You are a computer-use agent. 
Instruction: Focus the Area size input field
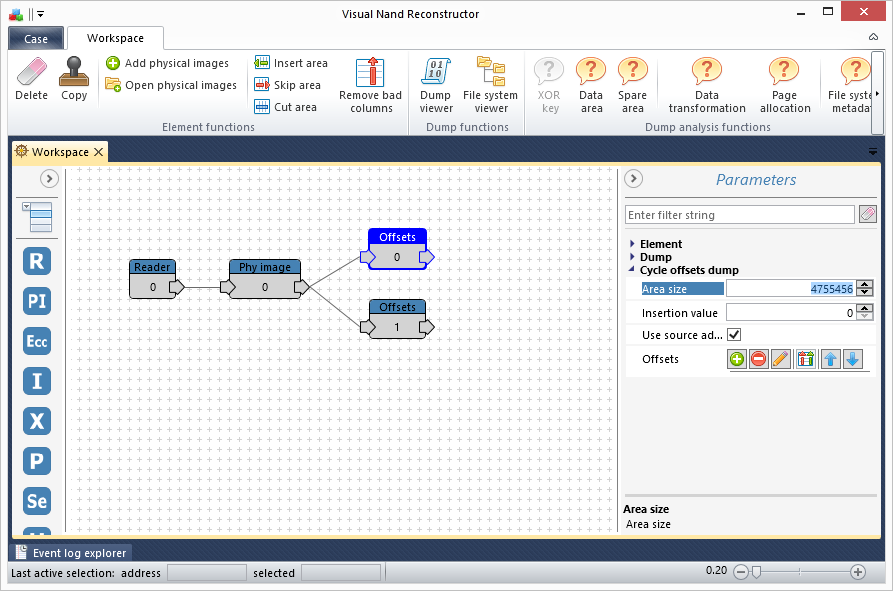(x=792, y=289)
